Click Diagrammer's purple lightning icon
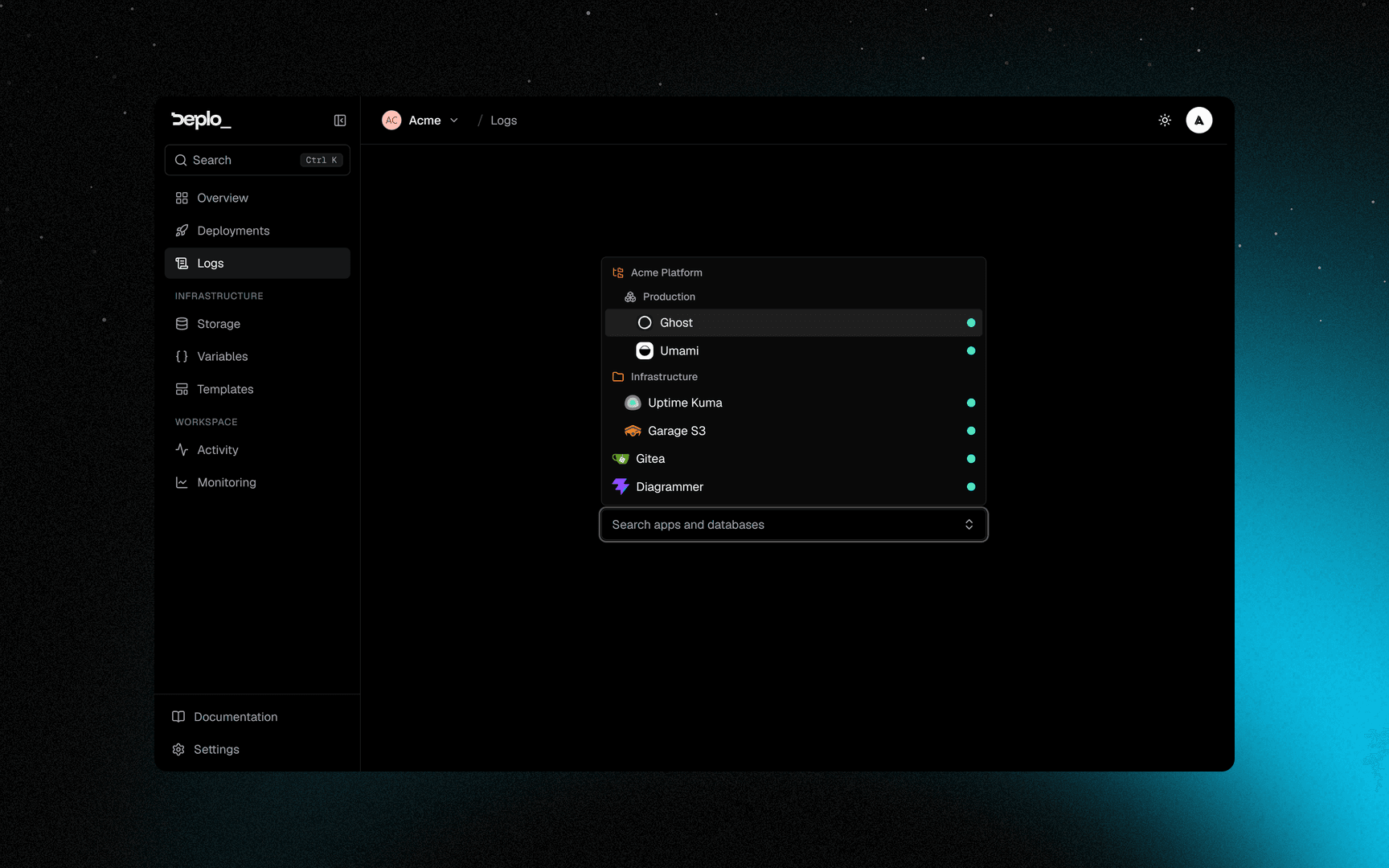 coord(621,487)
